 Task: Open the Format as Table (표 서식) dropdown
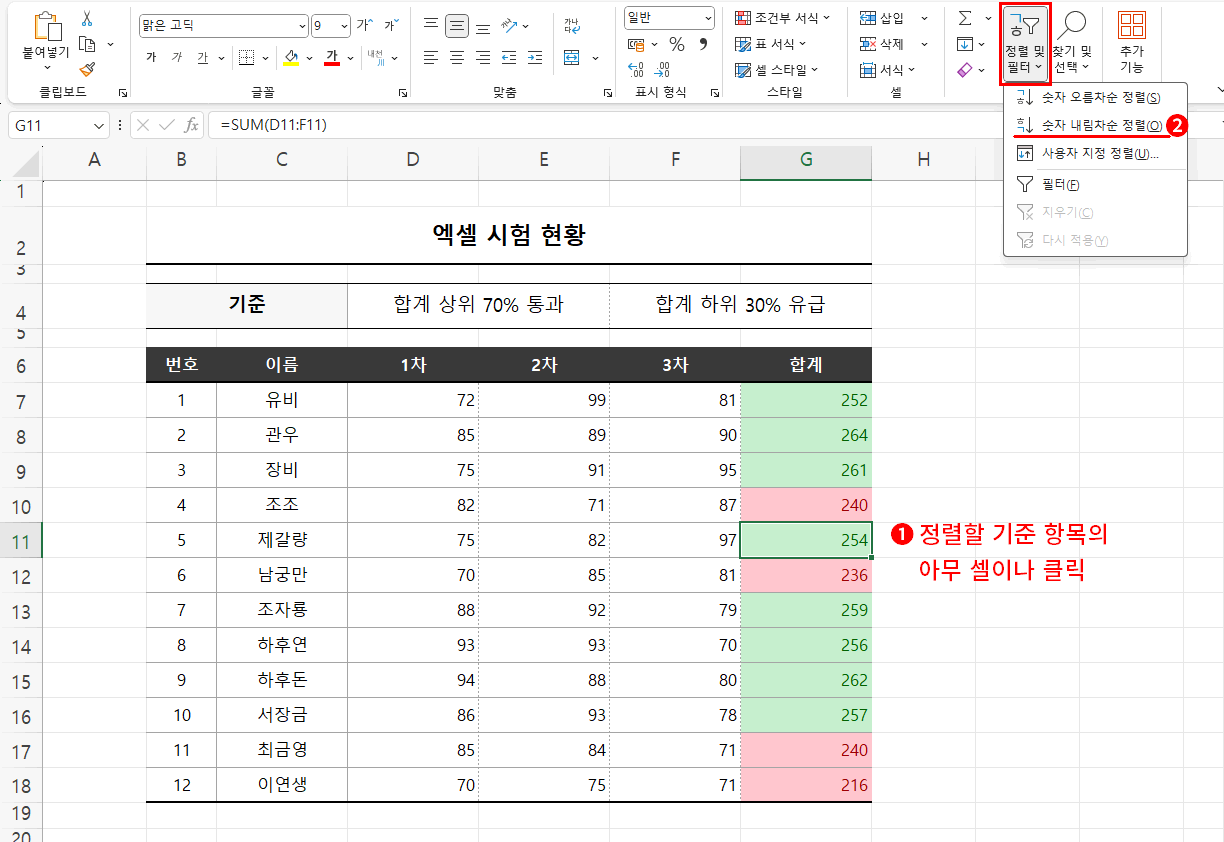pyautogui.click(x=771, y=44)
